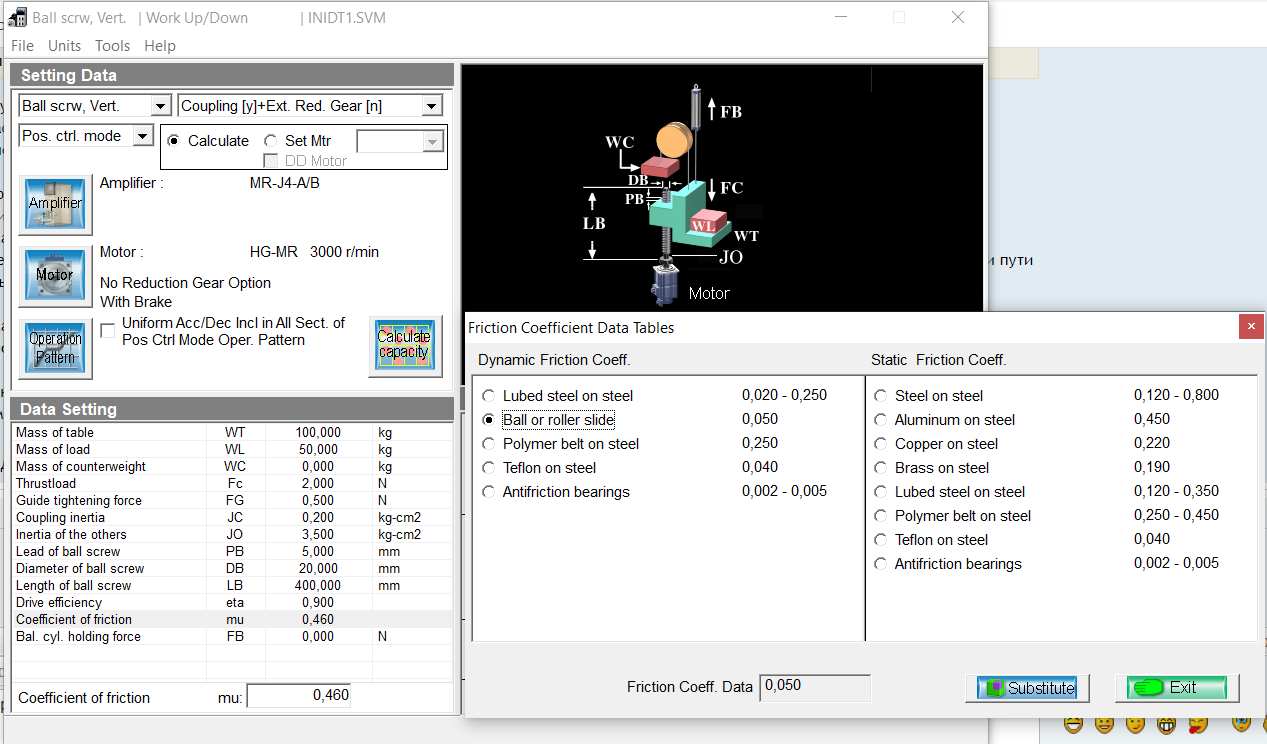Select the Bal. cyl. holding force row
The image size is (1267, 744).
[x=232, y=637]
